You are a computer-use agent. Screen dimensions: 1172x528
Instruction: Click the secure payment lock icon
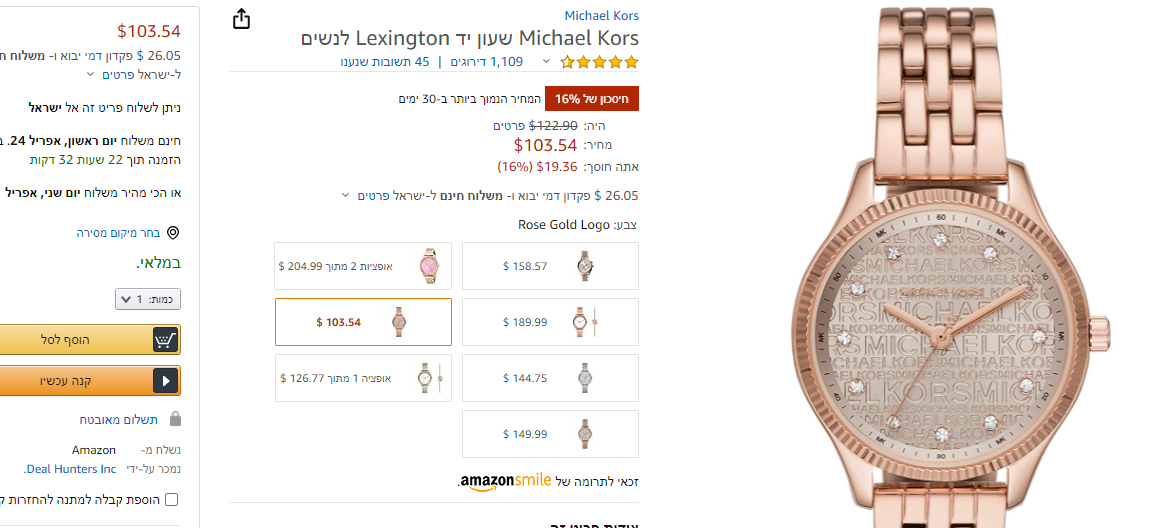pos(175,420)
